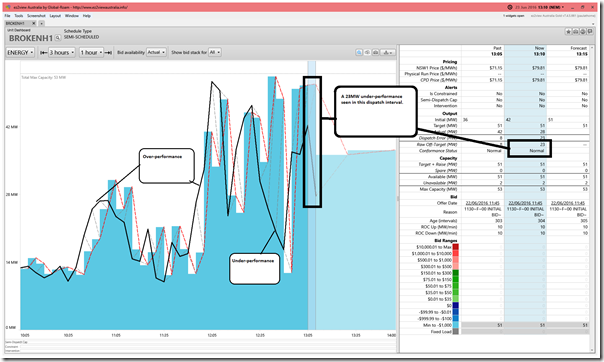Add a new tab with plus button
The width and height of the screenshot is (604, 362).
[x=41, y=23]
